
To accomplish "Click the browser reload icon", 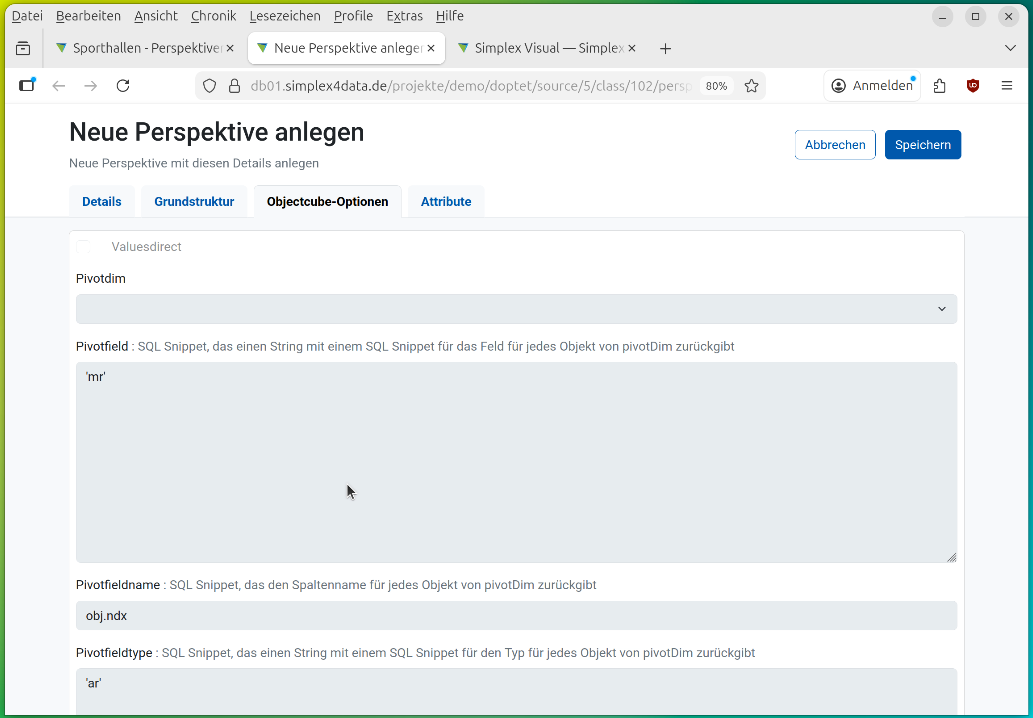I will point(123,86).
